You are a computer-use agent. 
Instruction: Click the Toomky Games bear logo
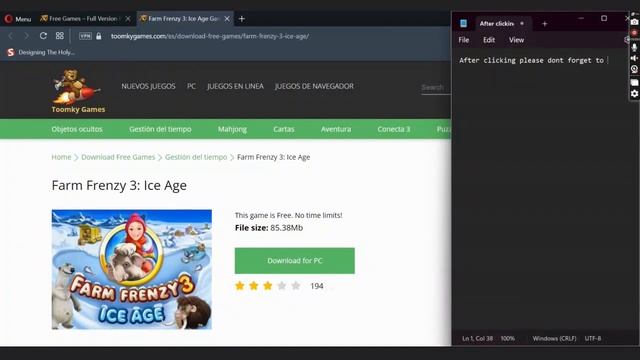click(78, 91)
